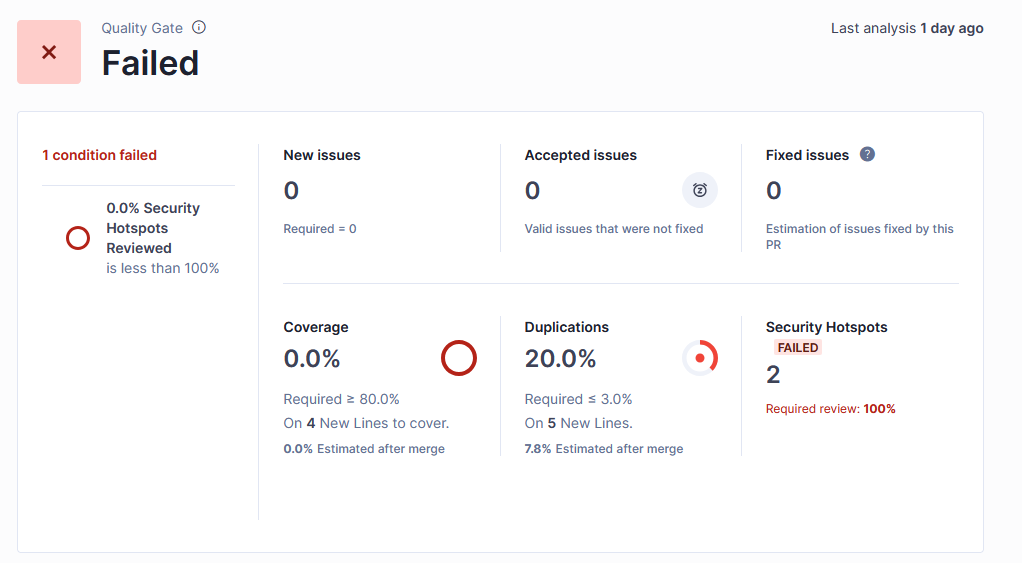Click the Security Hotspots Reviewed circle icon
The image size is (1022, 563).
coord(78,238)
